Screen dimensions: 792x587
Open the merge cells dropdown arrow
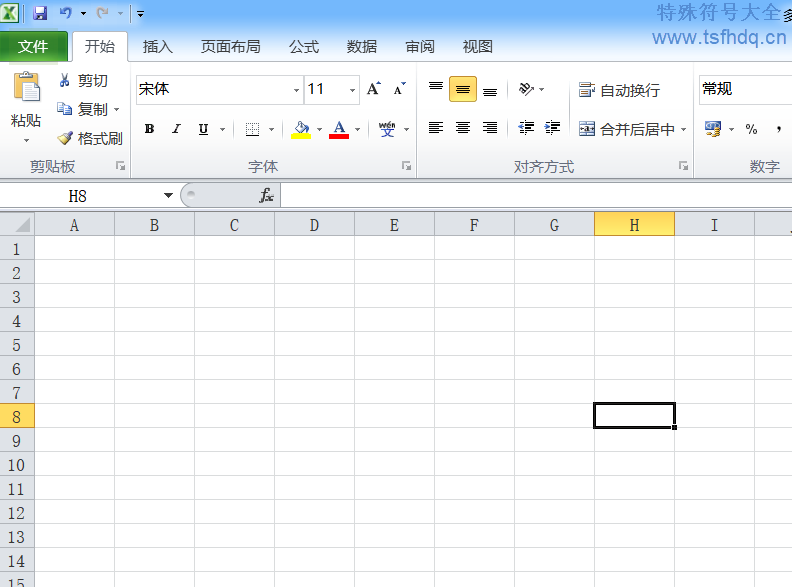click(683, 129)
